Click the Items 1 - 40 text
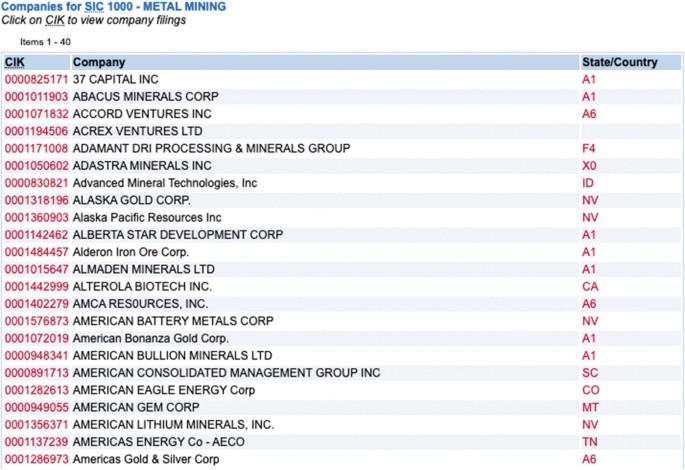Viewport: 685px width, 470px height. [x=45, y=42]
